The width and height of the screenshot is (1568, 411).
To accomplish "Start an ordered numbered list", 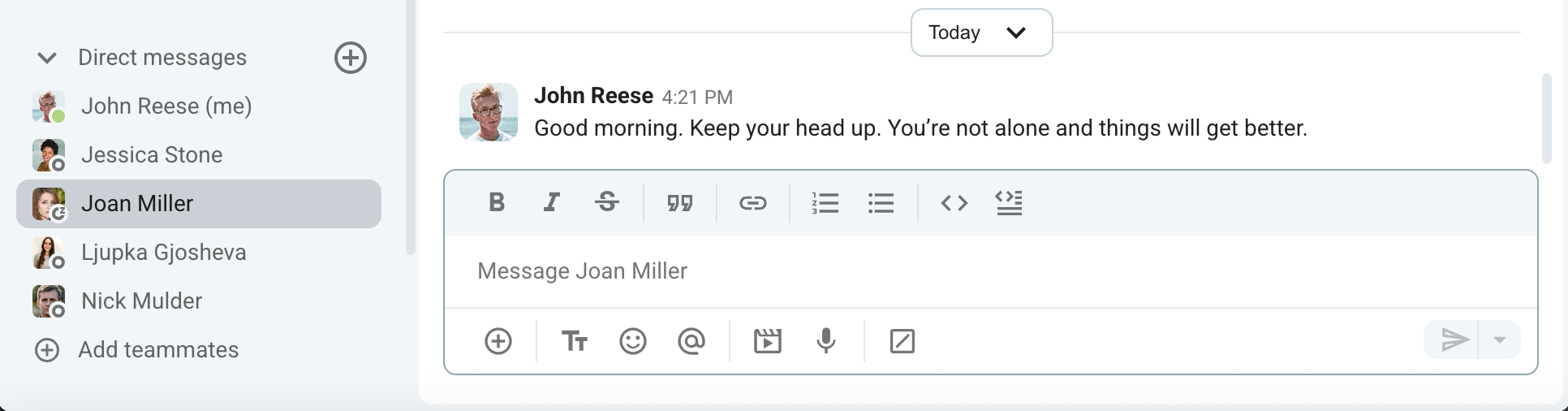I will pos(825,202).
